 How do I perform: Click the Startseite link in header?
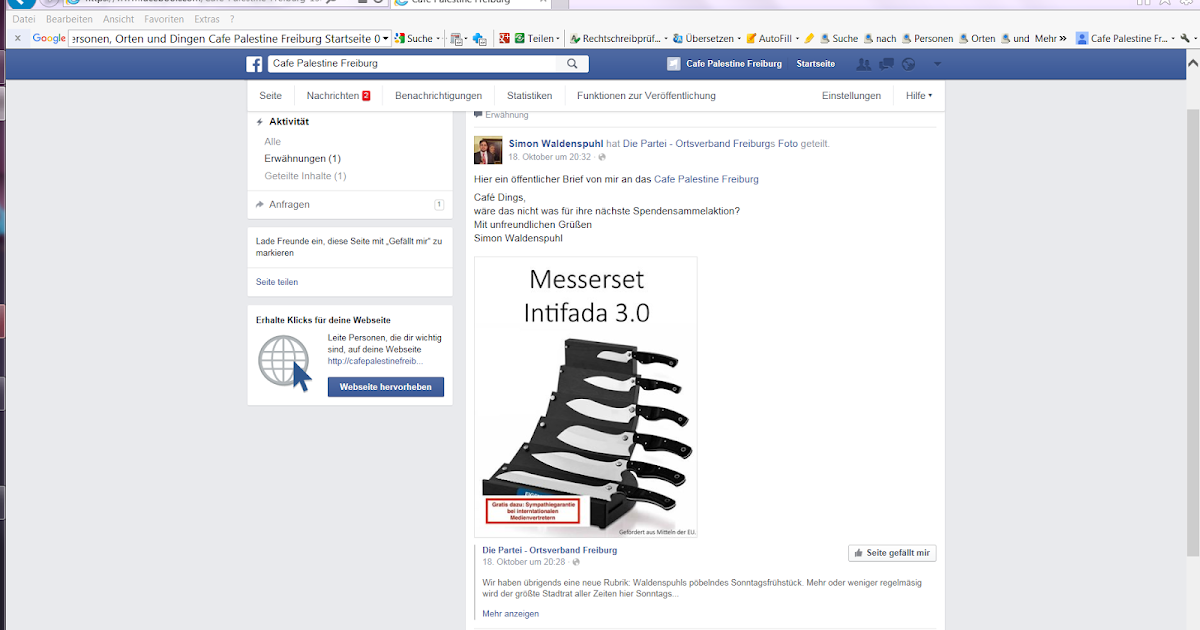[815, 64]
